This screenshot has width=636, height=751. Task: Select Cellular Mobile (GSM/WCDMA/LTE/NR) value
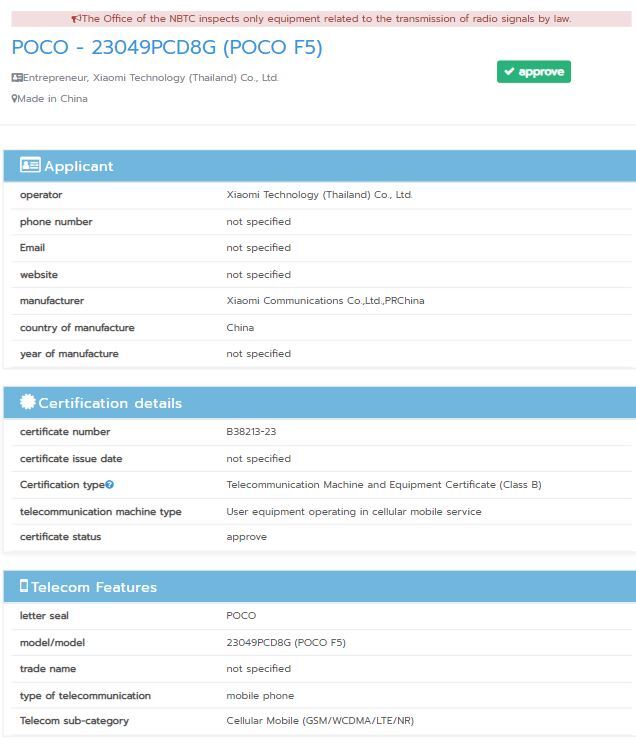click(320, 721)
